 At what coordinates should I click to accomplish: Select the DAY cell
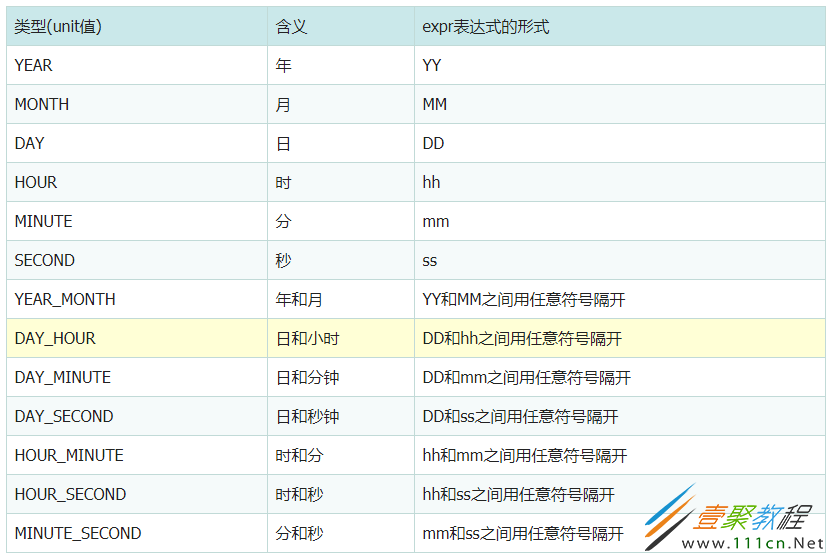pos(137,143)
